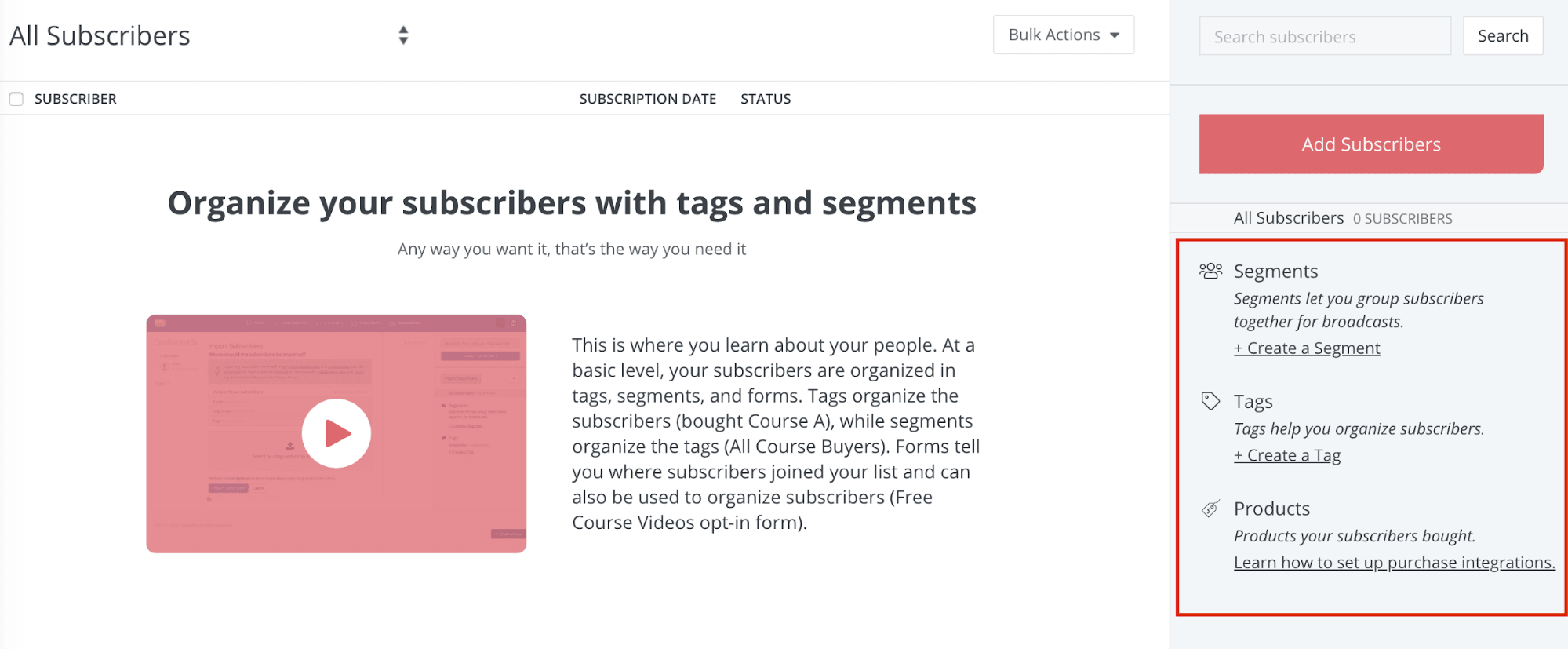Toggle the select-all SUBSCRIBER checkbox
The width and height of the screenshot is (1568, 649).
16,99
